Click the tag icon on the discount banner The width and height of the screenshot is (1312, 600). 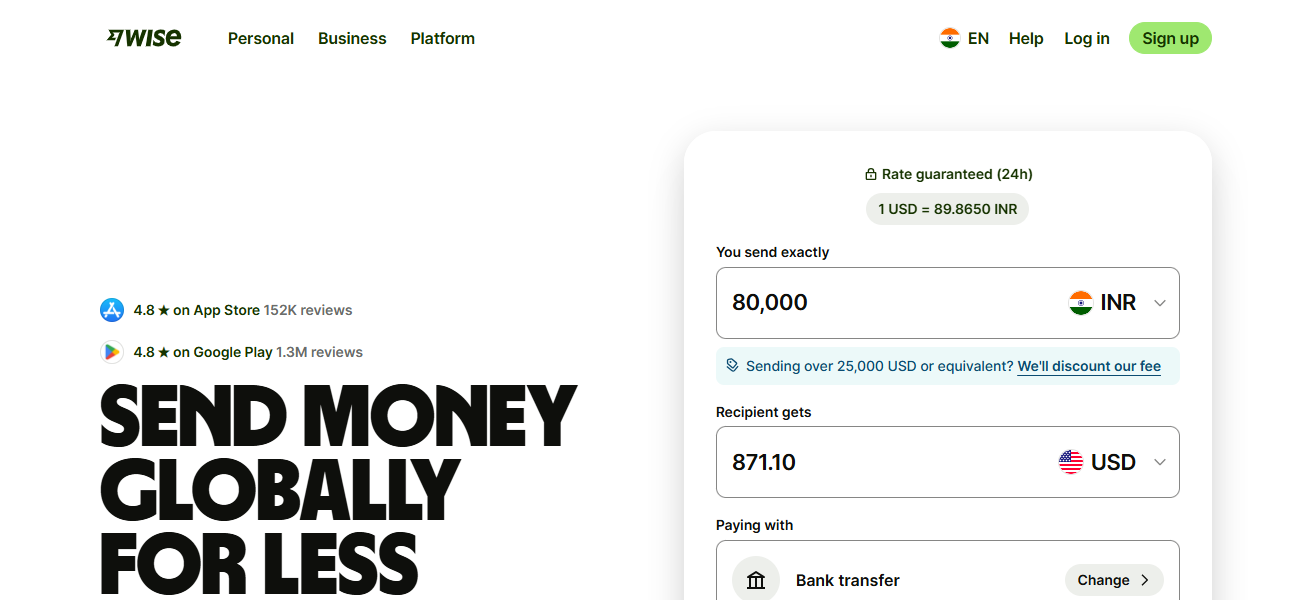(x=732, y=366)
